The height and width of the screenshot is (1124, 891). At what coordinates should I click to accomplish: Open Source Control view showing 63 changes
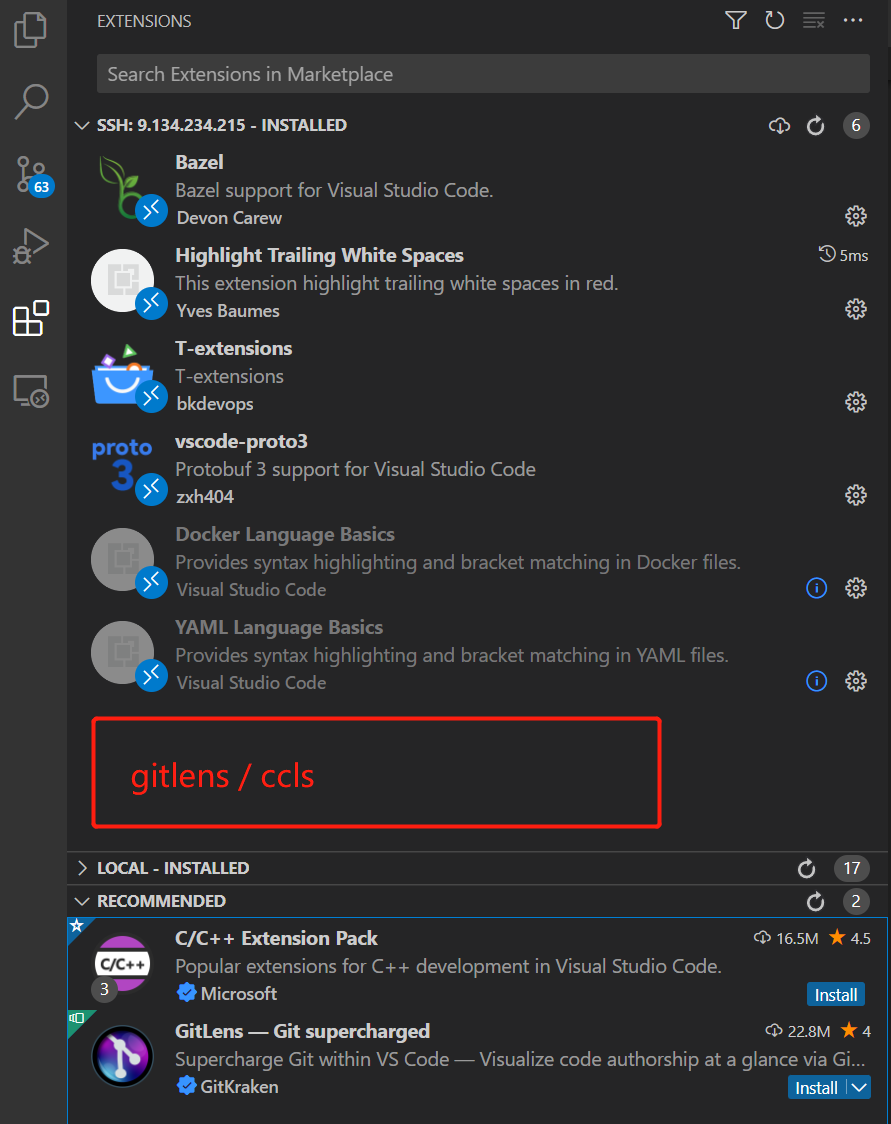[x=30, y=174]
